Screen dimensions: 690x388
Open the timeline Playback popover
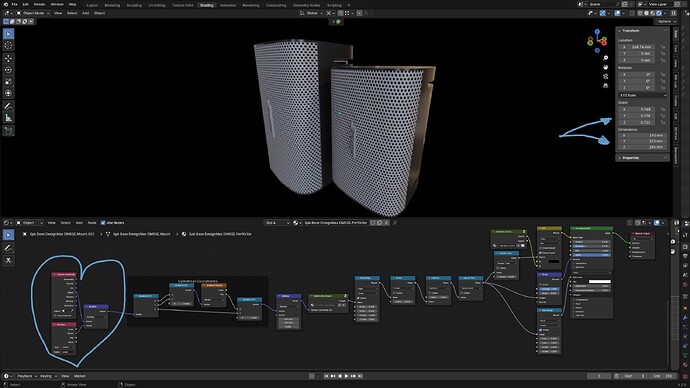[26, 376]
